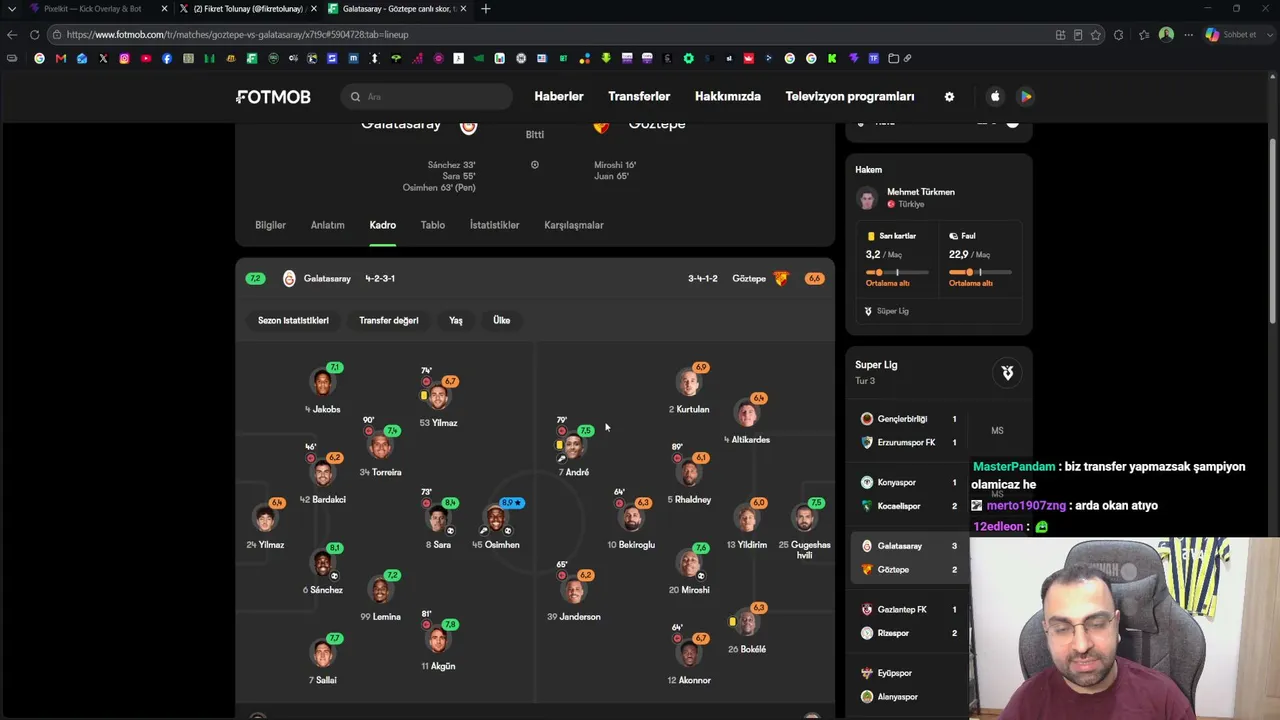Click the Süper Lig logo in league card
Screen dimensions: 1280x720
tap(1007, 373)
